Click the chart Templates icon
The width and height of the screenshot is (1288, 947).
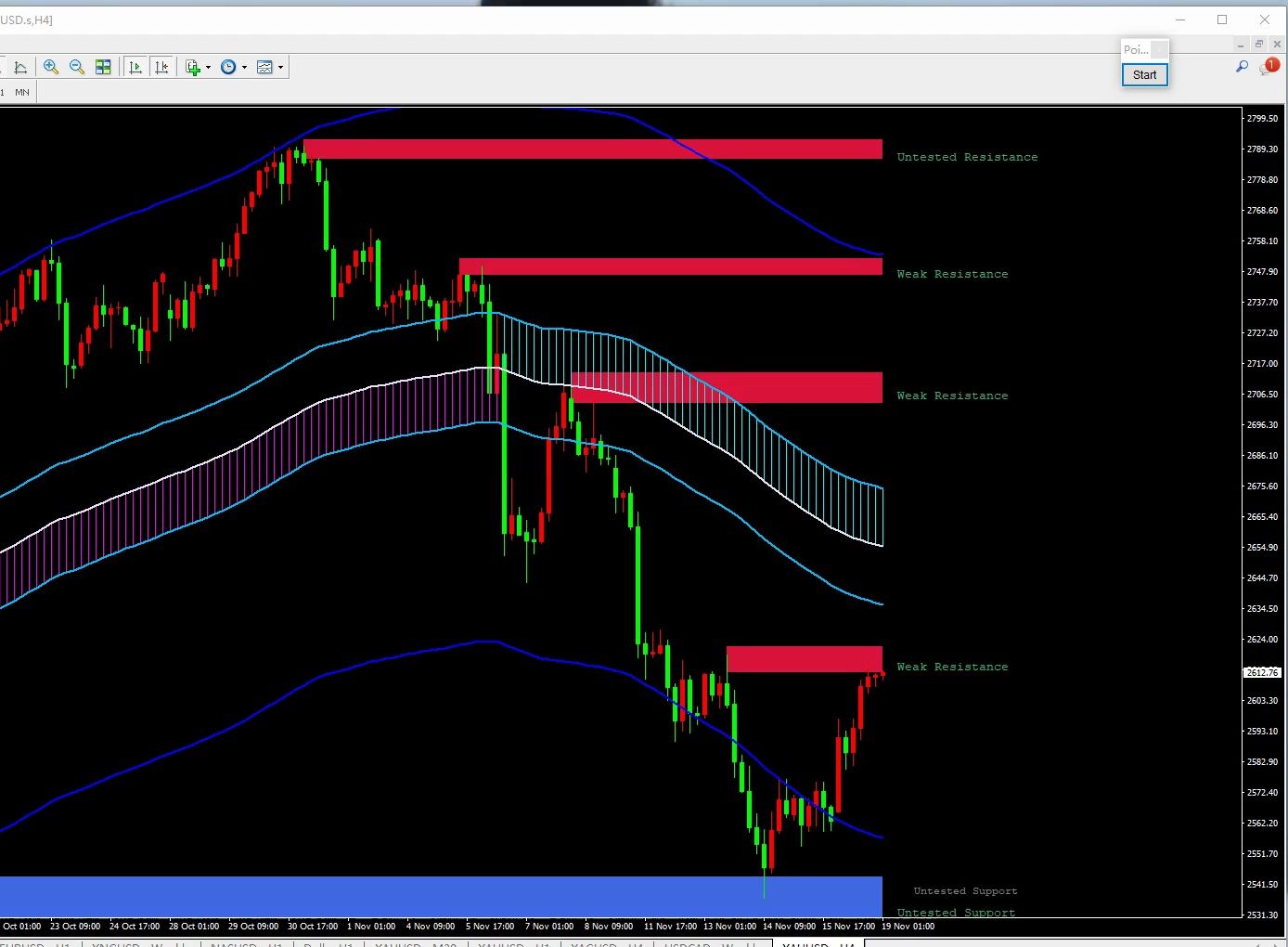[264, 67]
